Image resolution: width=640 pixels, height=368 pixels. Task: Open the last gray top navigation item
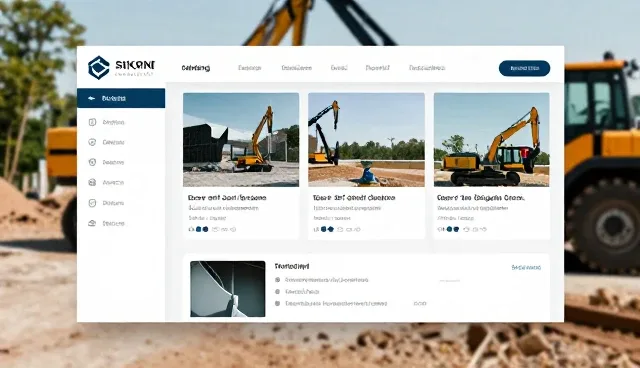(x=427, y=68)
